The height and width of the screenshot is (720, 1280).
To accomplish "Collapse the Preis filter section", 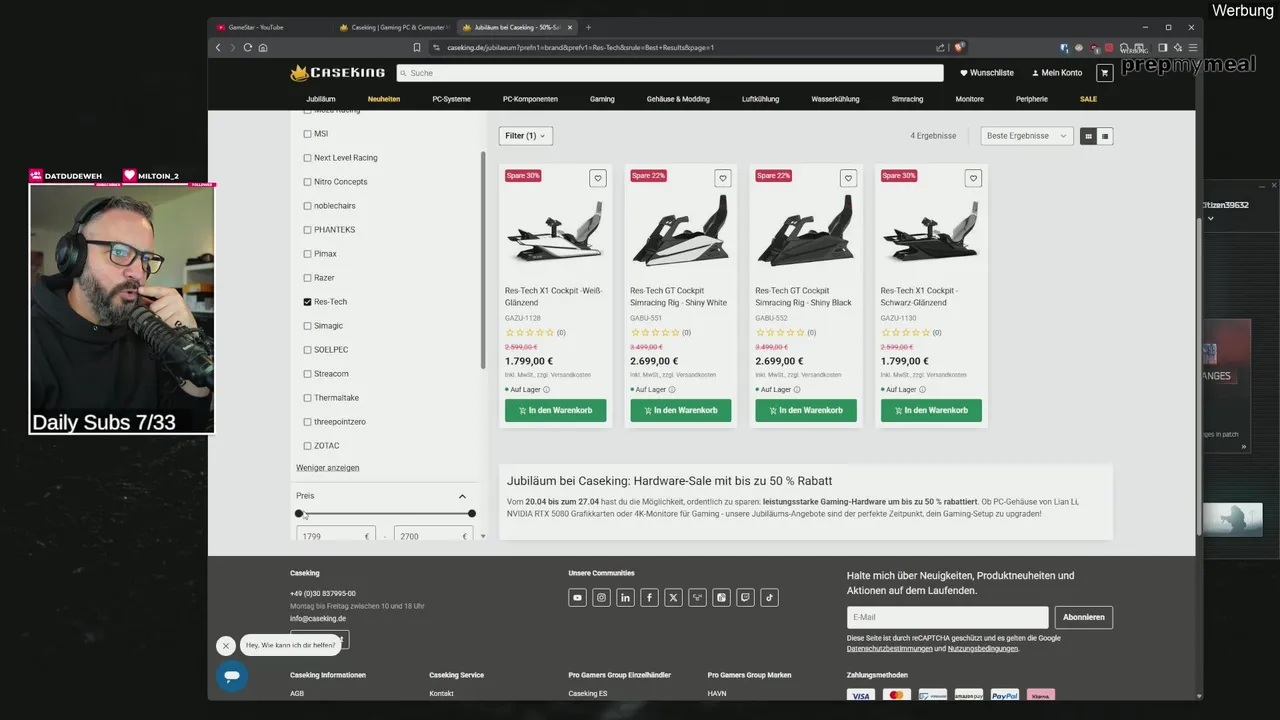I will [462, 496].
